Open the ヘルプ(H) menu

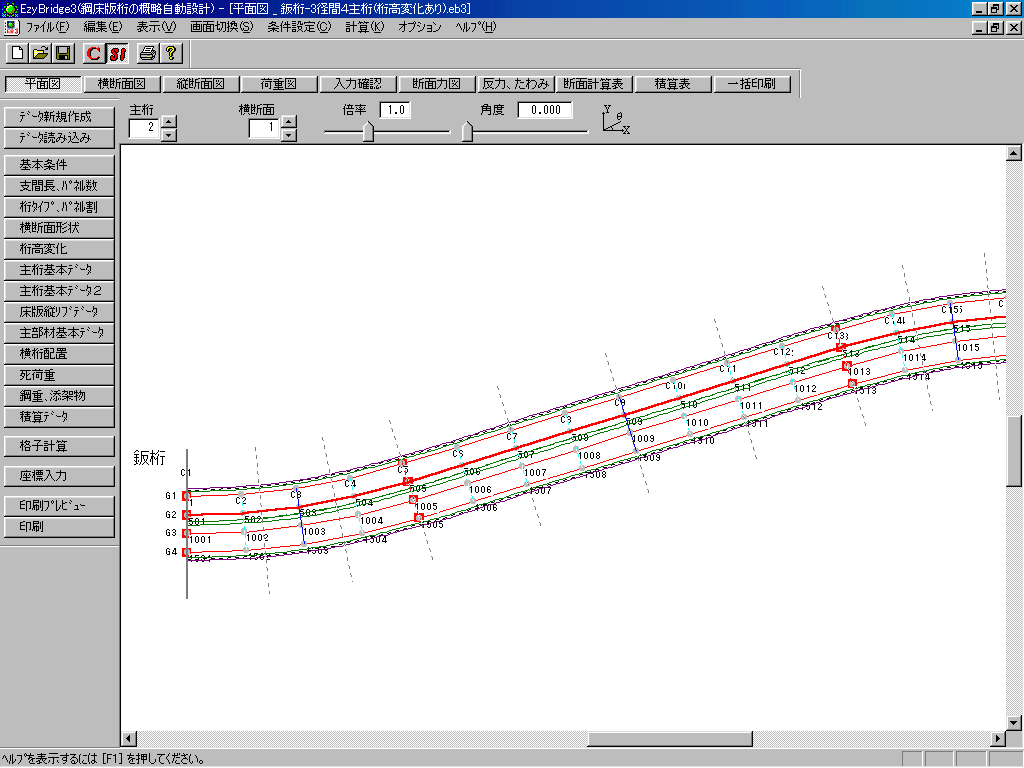[475, 27]
